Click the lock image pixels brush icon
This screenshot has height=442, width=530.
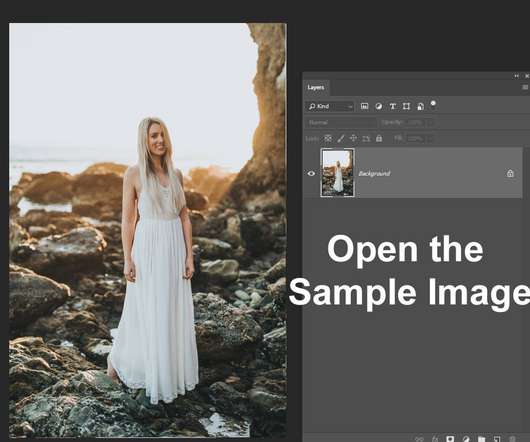click(341, 138)
